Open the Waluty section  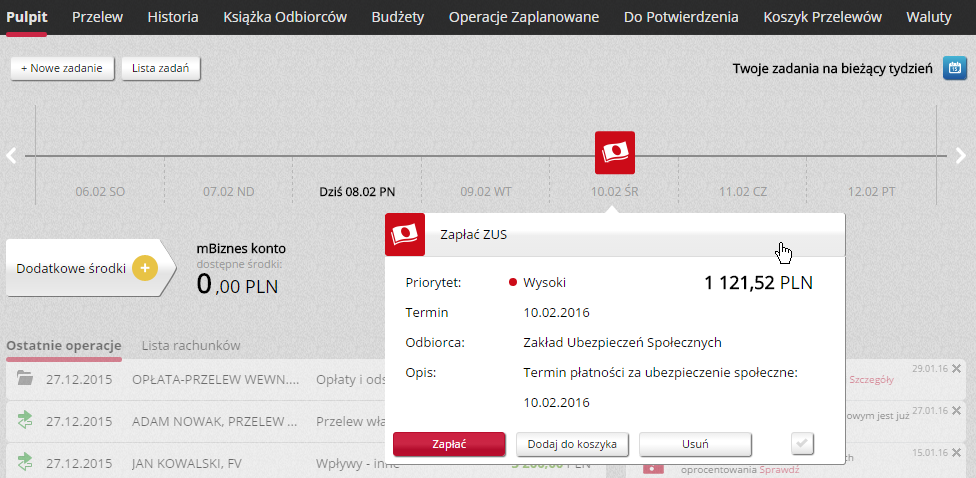[929, 17]
